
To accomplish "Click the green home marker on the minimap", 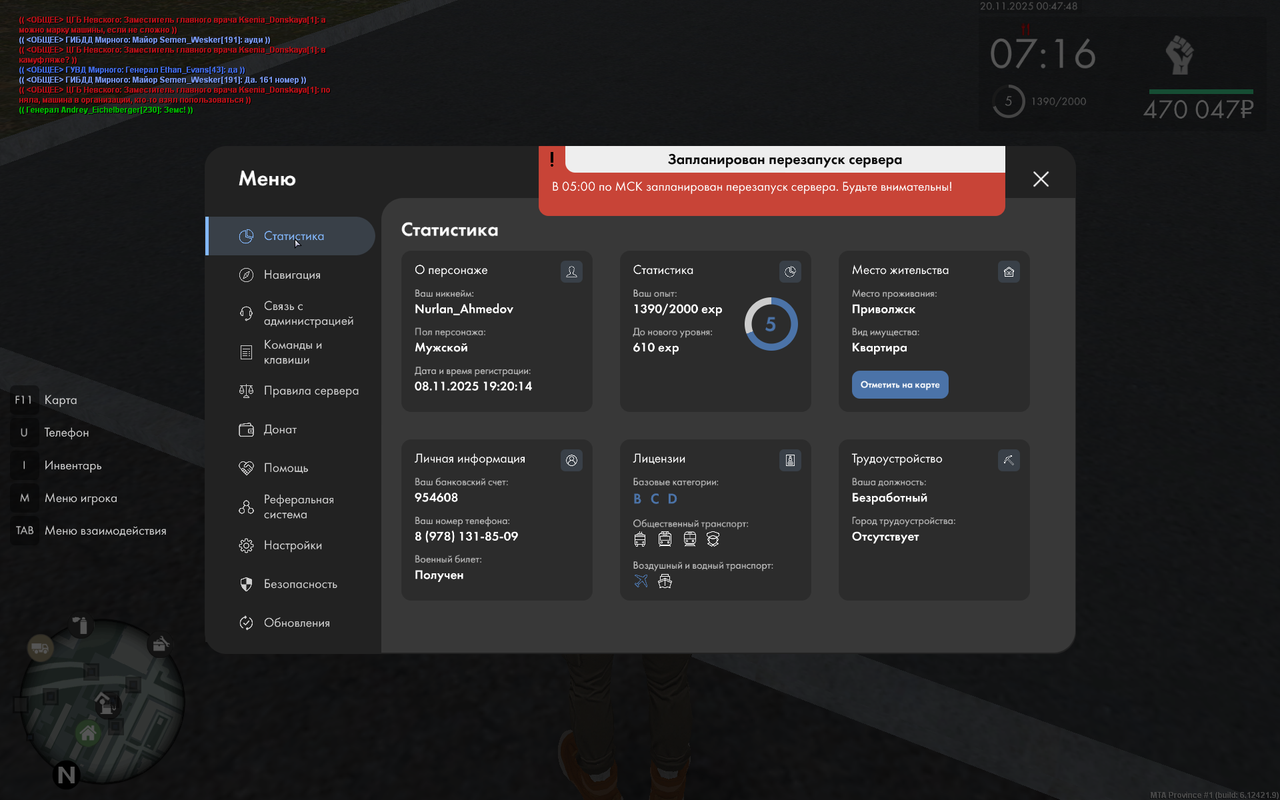I will pyautogui.click(x=87, y=734).
